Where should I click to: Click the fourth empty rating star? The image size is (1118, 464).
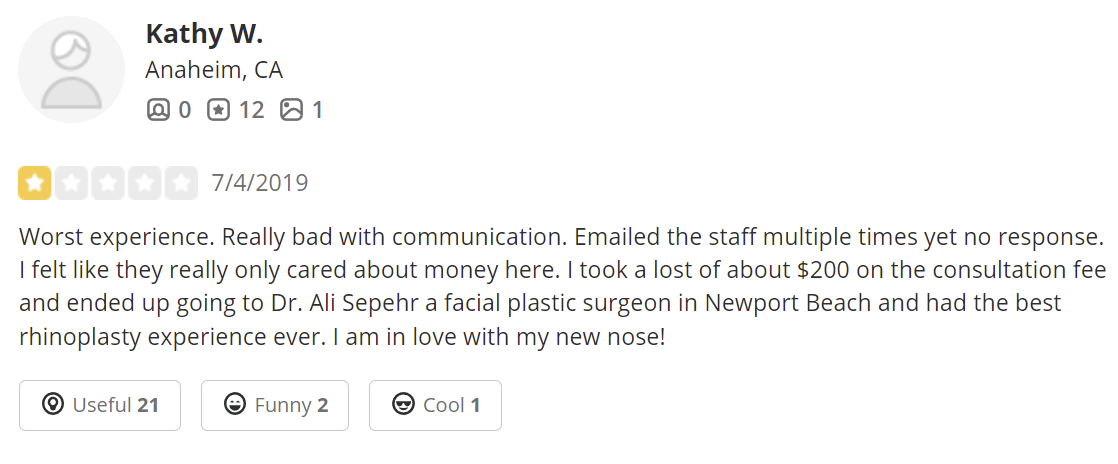pos(144,183)
